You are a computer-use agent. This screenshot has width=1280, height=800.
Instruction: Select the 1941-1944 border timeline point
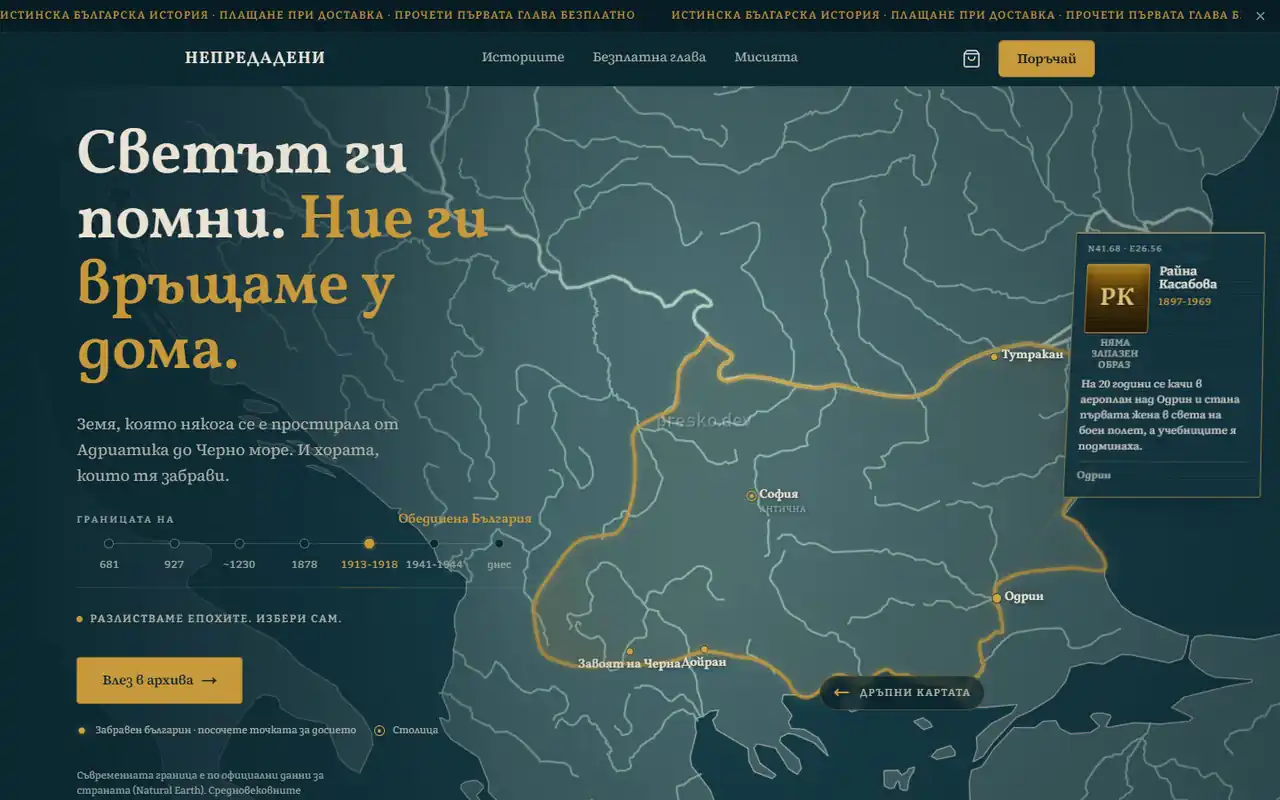434,544
